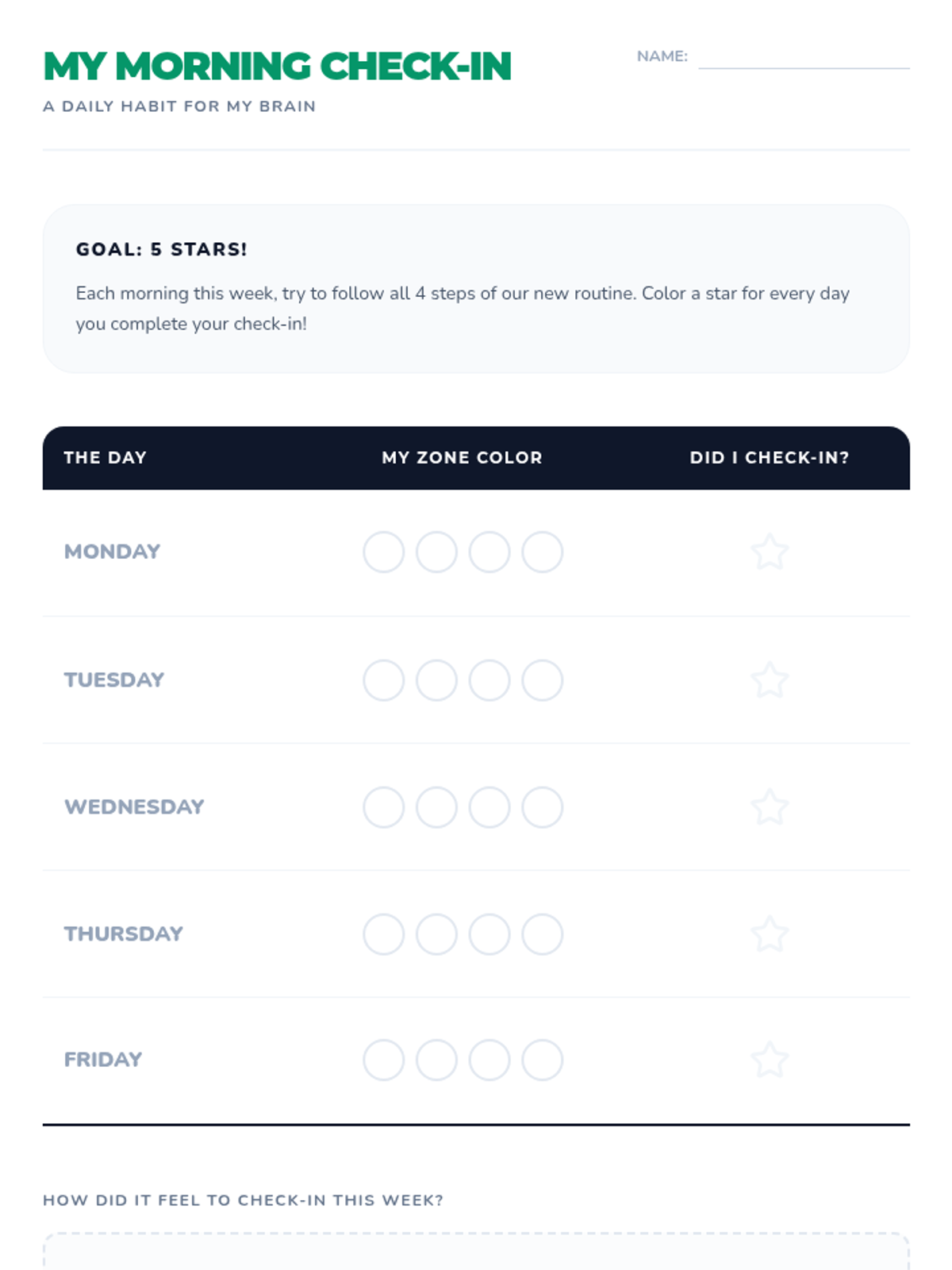Viewport: 952px width, 1270px height.
Task: Click the "Goal: 5 Stars!" info box
Action: 476,289
